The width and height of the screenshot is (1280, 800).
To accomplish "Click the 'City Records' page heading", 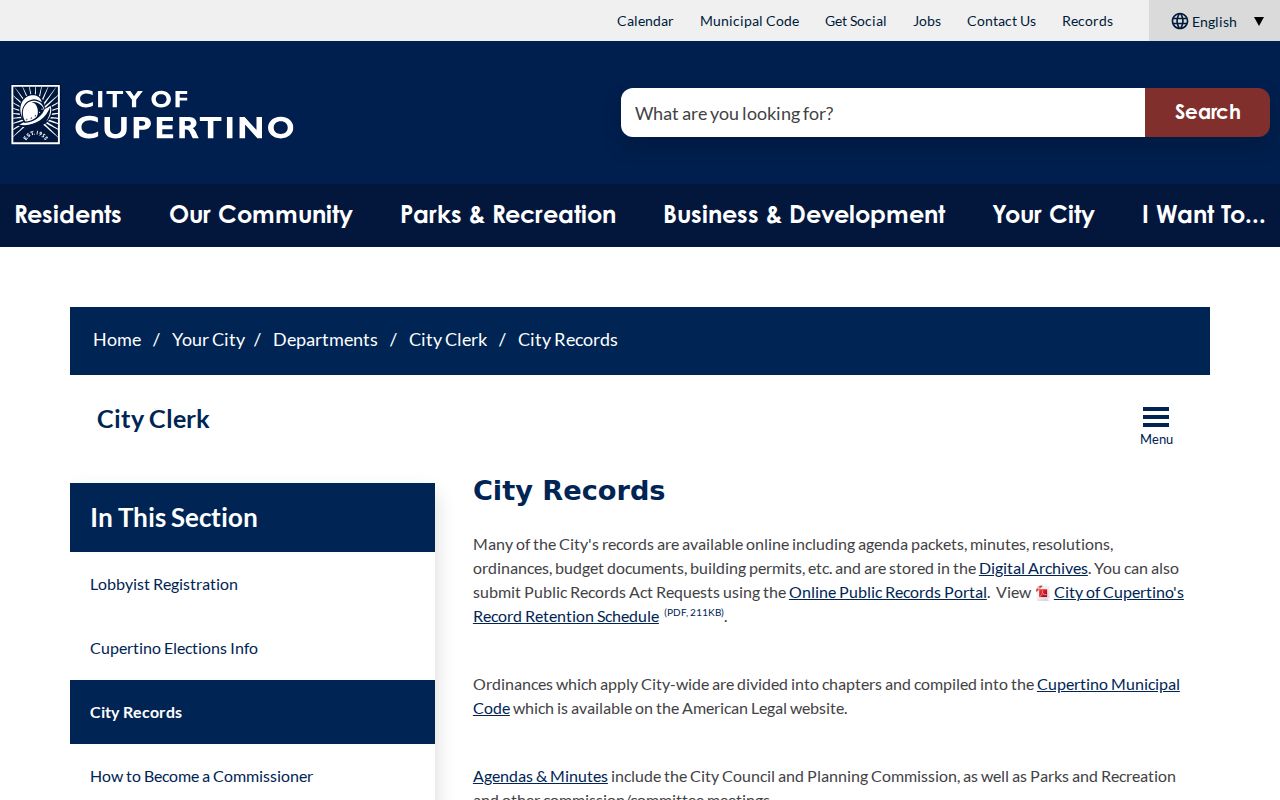I will point(569,490).
